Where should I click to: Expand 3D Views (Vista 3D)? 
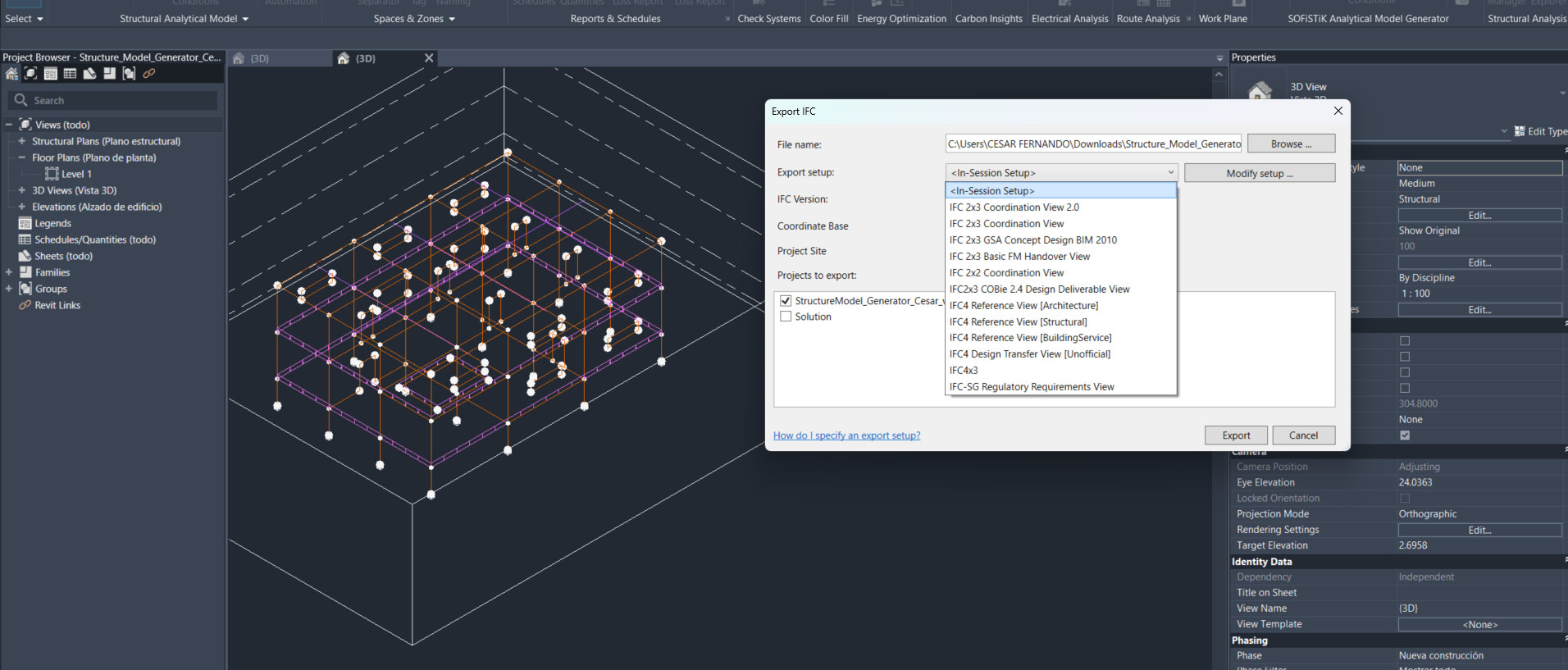coord(22,190)
